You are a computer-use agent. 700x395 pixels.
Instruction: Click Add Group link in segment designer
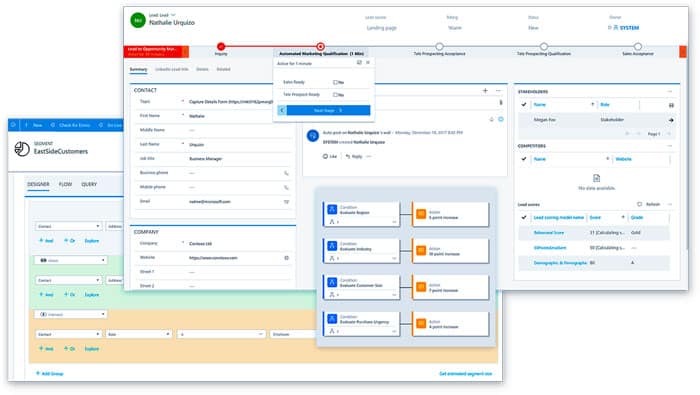tap(50, 374)
